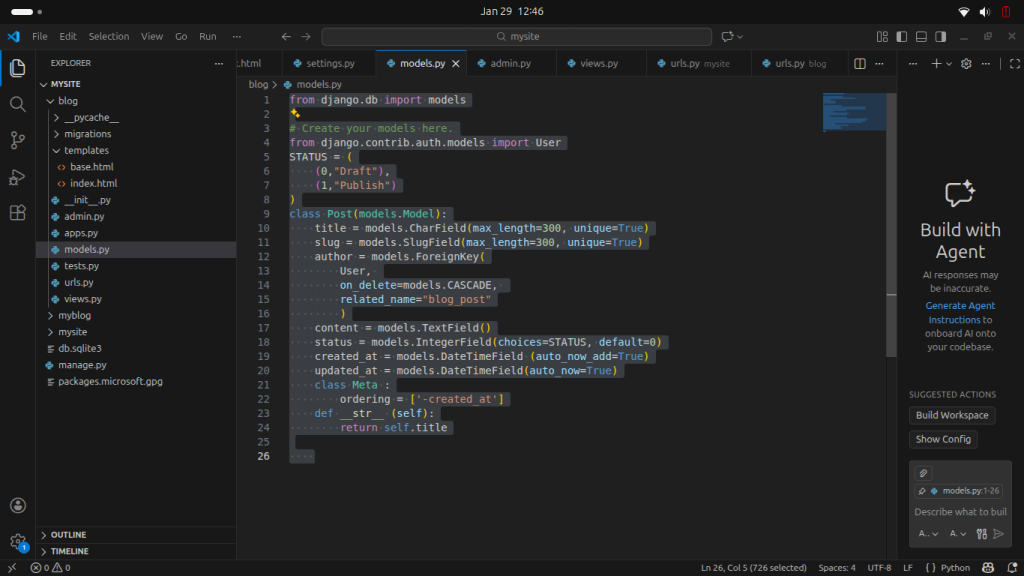Open the Source Control view
Image resolution: width=1024 pixels, height=576 pixels.
click(x=17, y=140)
